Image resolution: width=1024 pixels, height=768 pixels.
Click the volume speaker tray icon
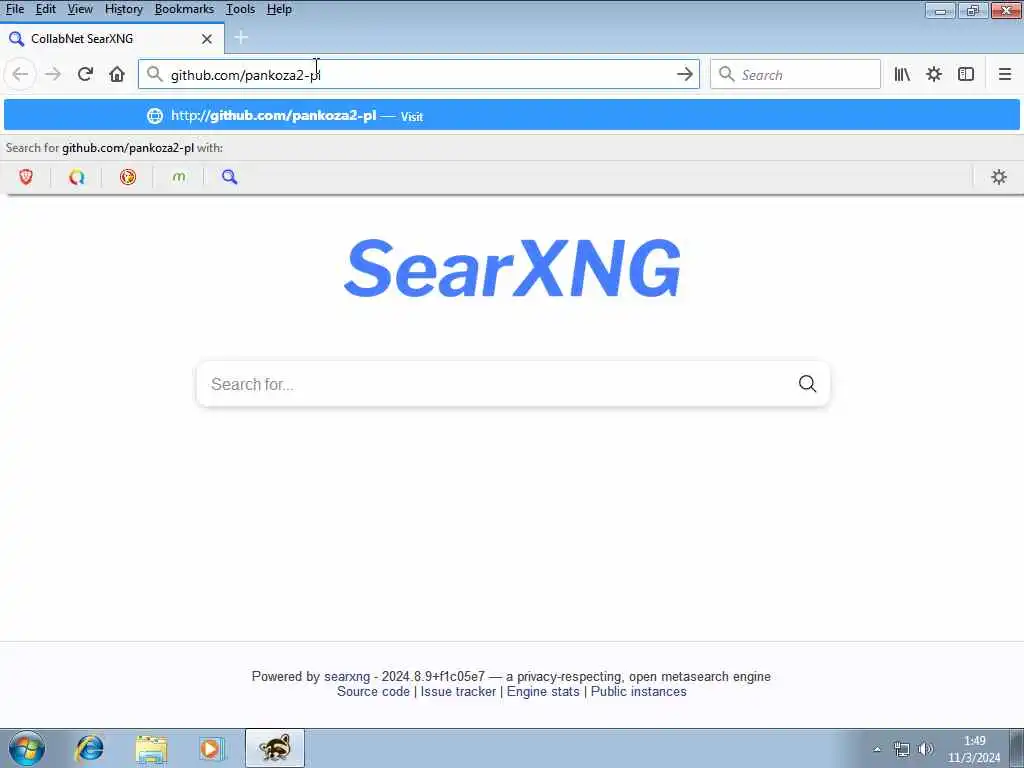coord(925,749)
